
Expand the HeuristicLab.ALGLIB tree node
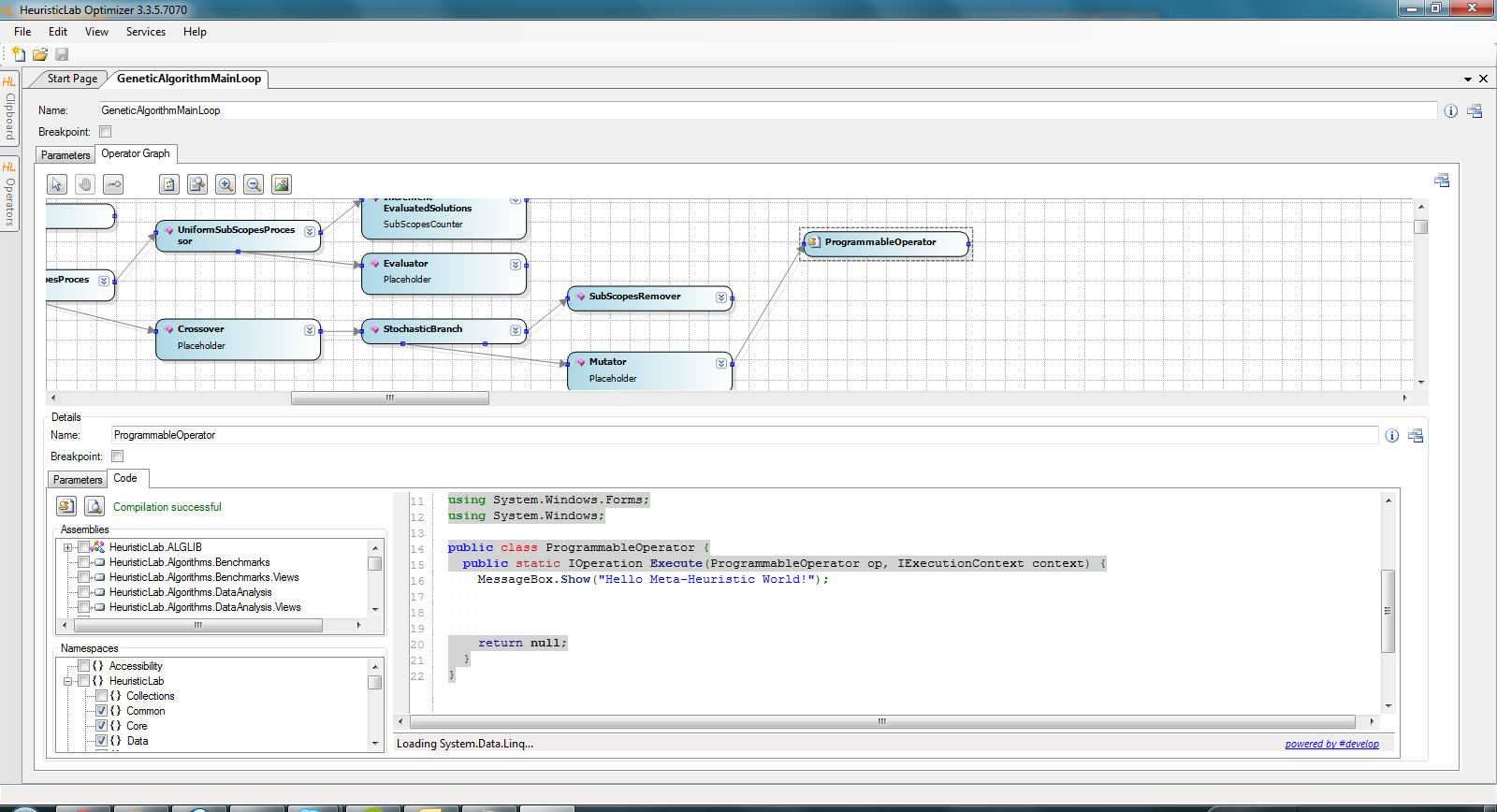point(67,547)
